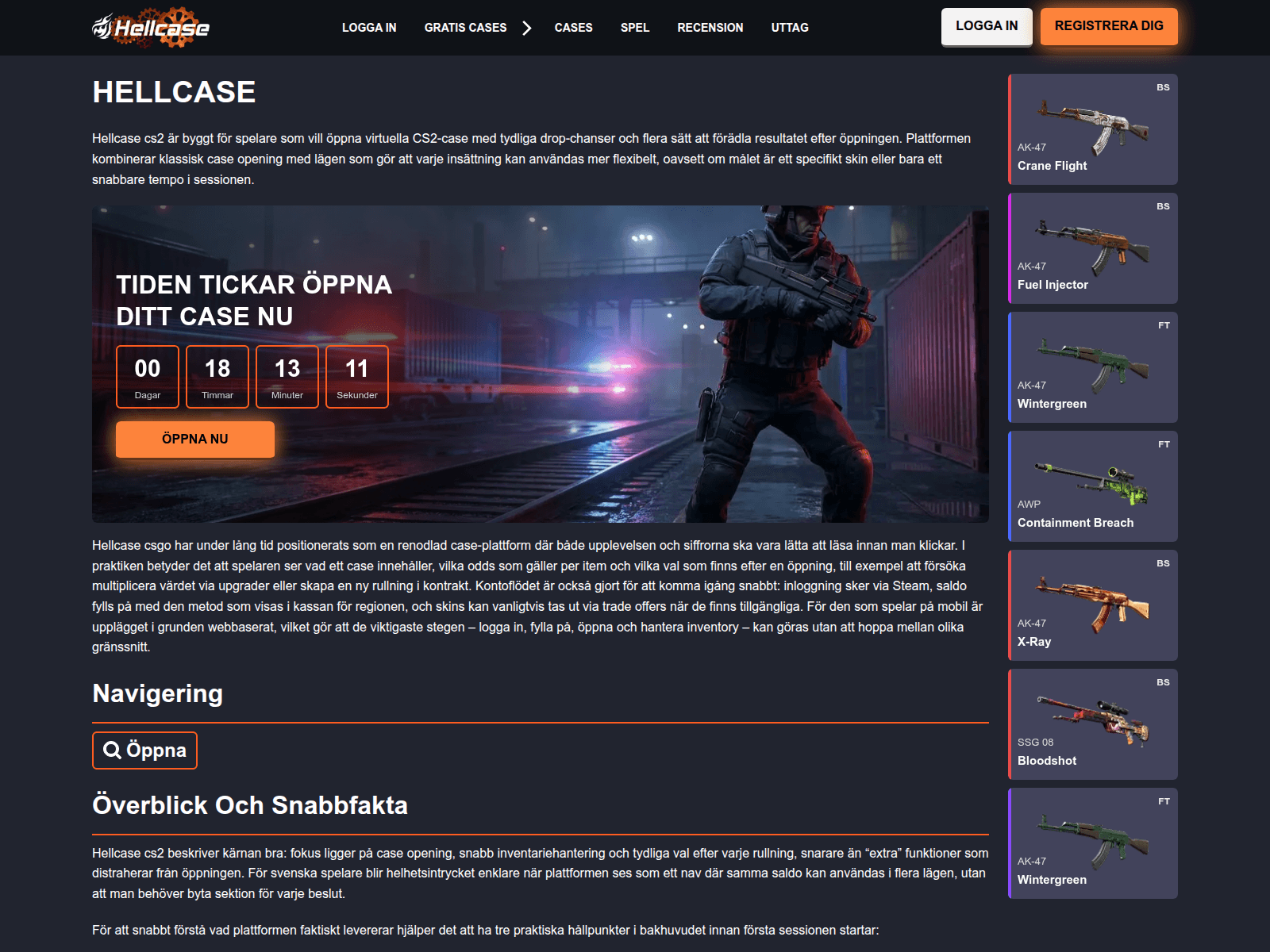Click the Öppna navigation search button
Image resolution: width=1270 pixels, height=952 pixels.
[144, 750]
